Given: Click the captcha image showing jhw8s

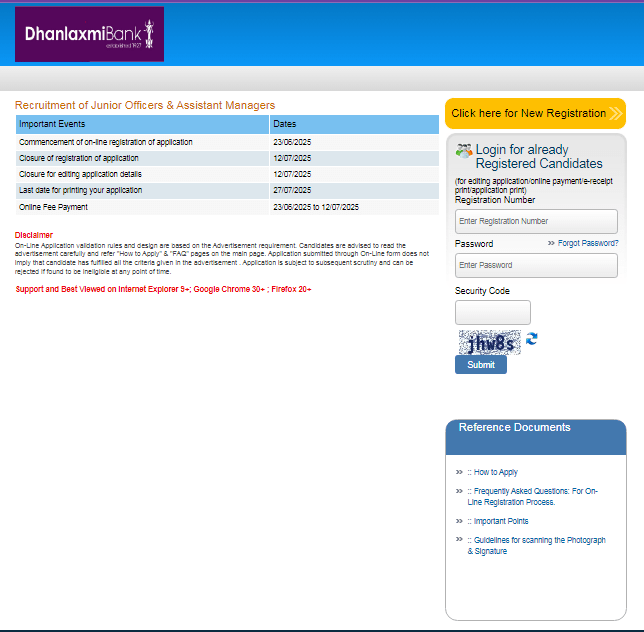Looking at the screenshot, I should (x=489, y=342).
